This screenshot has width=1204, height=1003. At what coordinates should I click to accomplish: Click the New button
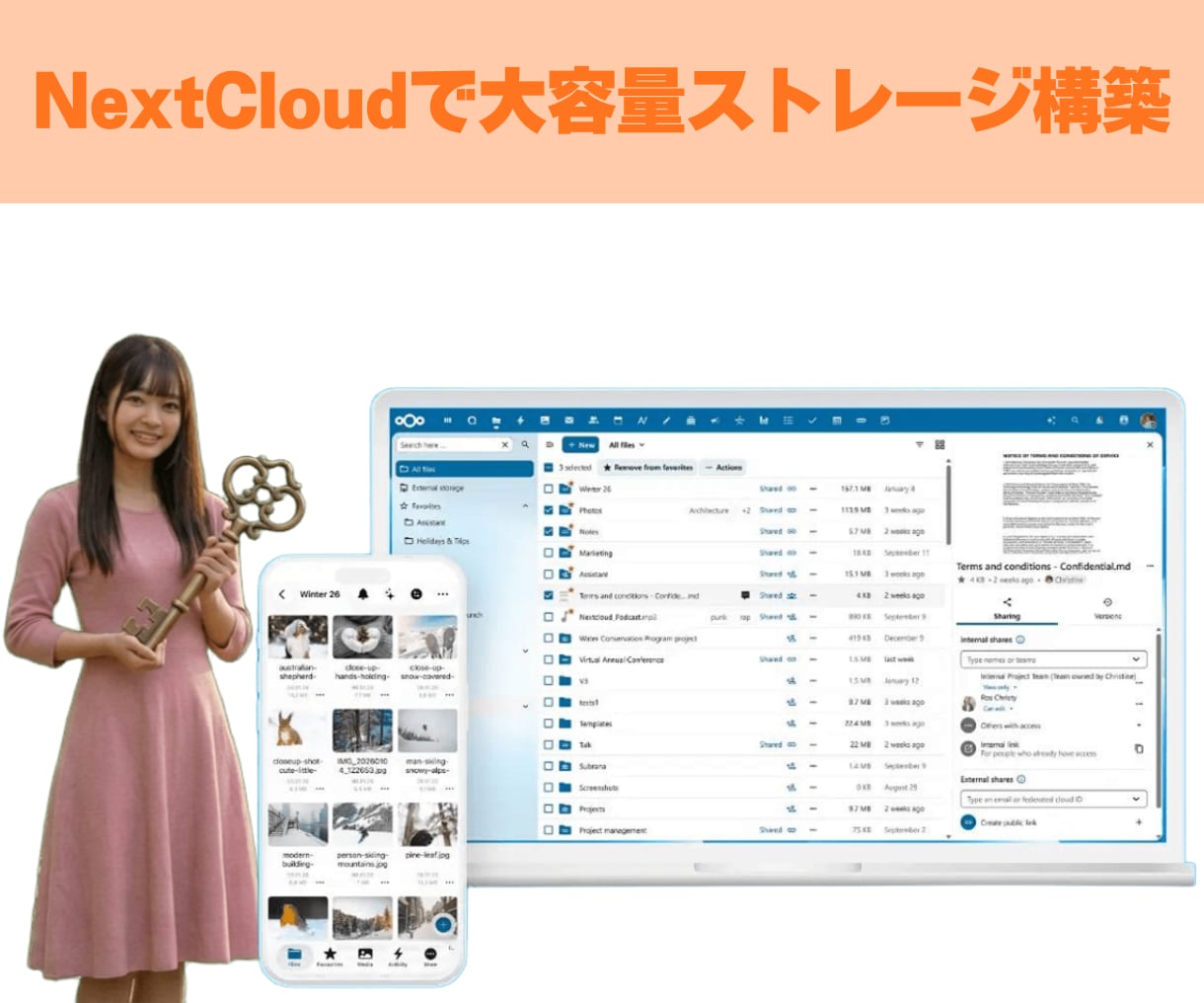(581, 445)
